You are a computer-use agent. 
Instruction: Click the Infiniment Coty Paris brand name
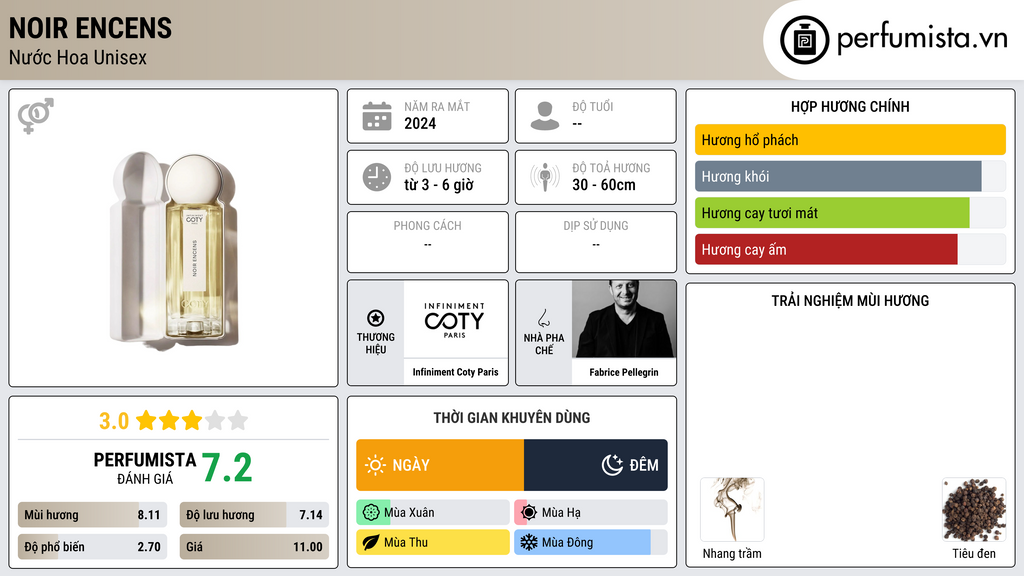455,372
